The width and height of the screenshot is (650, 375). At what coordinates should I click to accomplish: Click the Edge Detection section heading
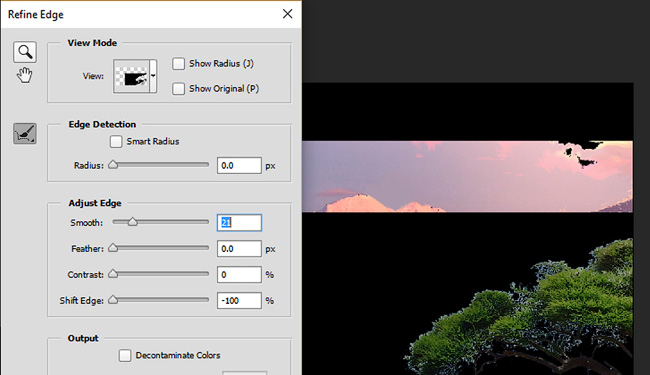tap(102, 124)
